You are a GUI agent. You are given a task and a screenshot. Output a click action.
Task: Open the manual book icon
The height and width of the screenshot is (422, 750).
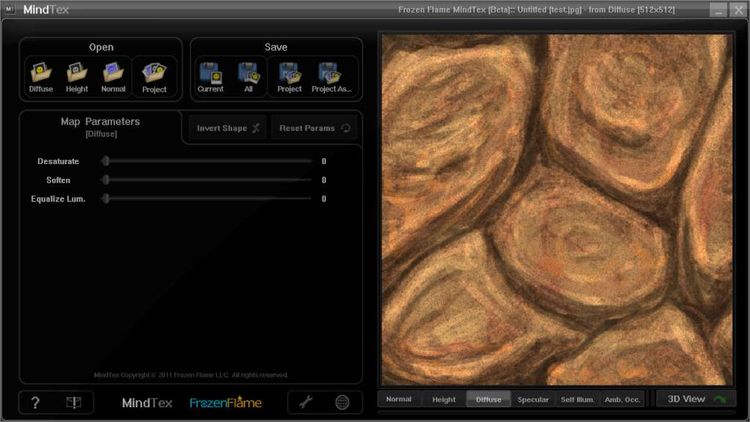coord(74,402)
